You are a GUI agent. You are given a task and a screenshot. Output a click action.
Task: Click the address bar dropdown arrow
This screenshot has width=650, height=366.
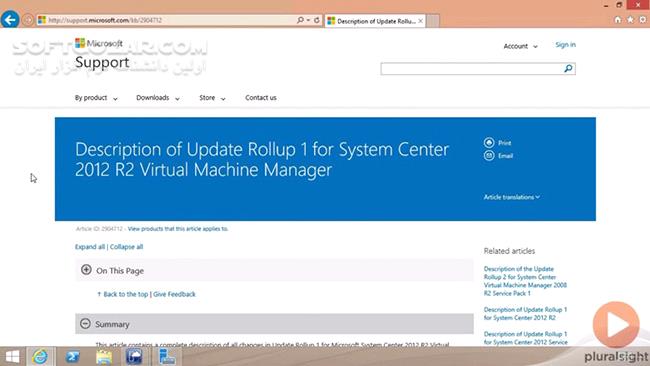pos(308,20)
